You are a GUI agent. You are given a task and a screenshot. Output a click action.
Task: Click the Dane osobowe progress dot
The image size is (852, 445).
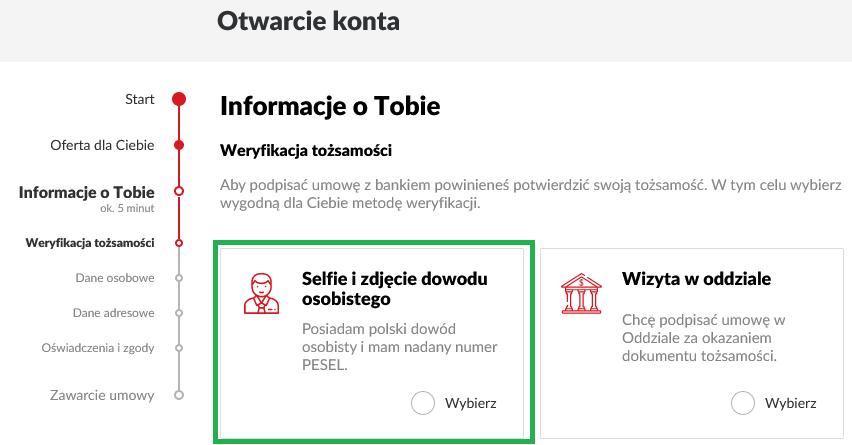tap(179, 277)
